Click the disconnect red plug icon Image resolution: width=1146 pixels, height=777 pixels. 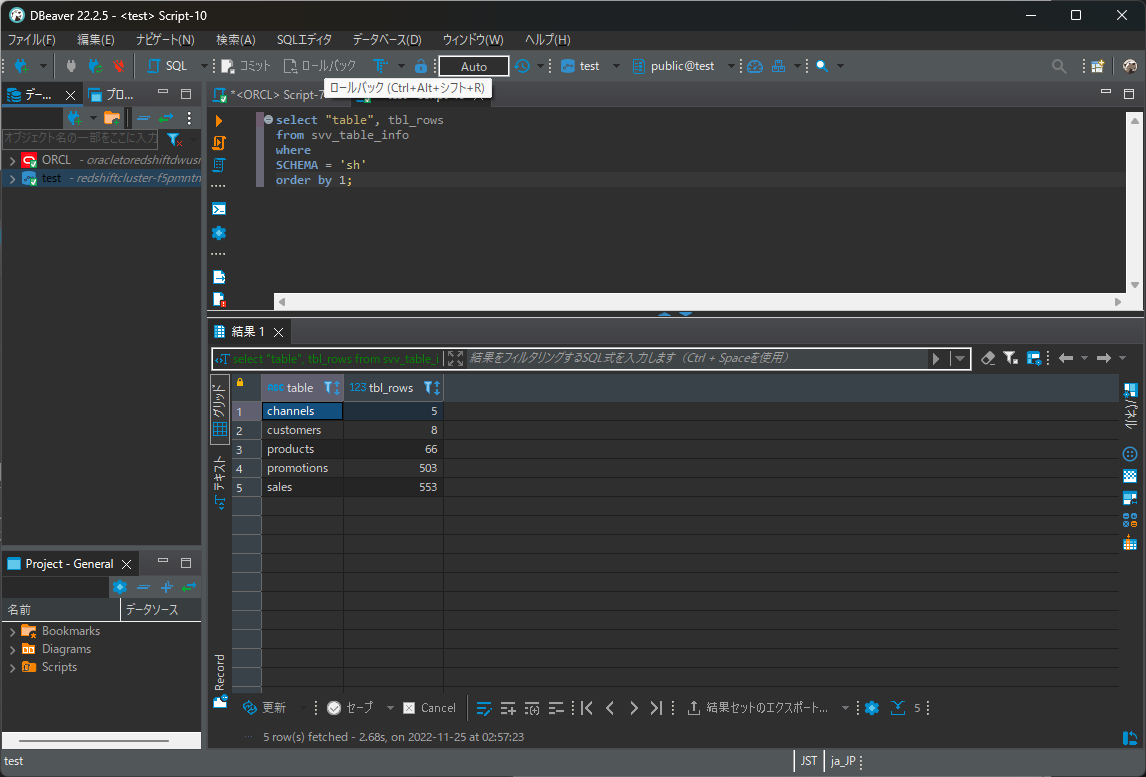[x=118, y=66]
